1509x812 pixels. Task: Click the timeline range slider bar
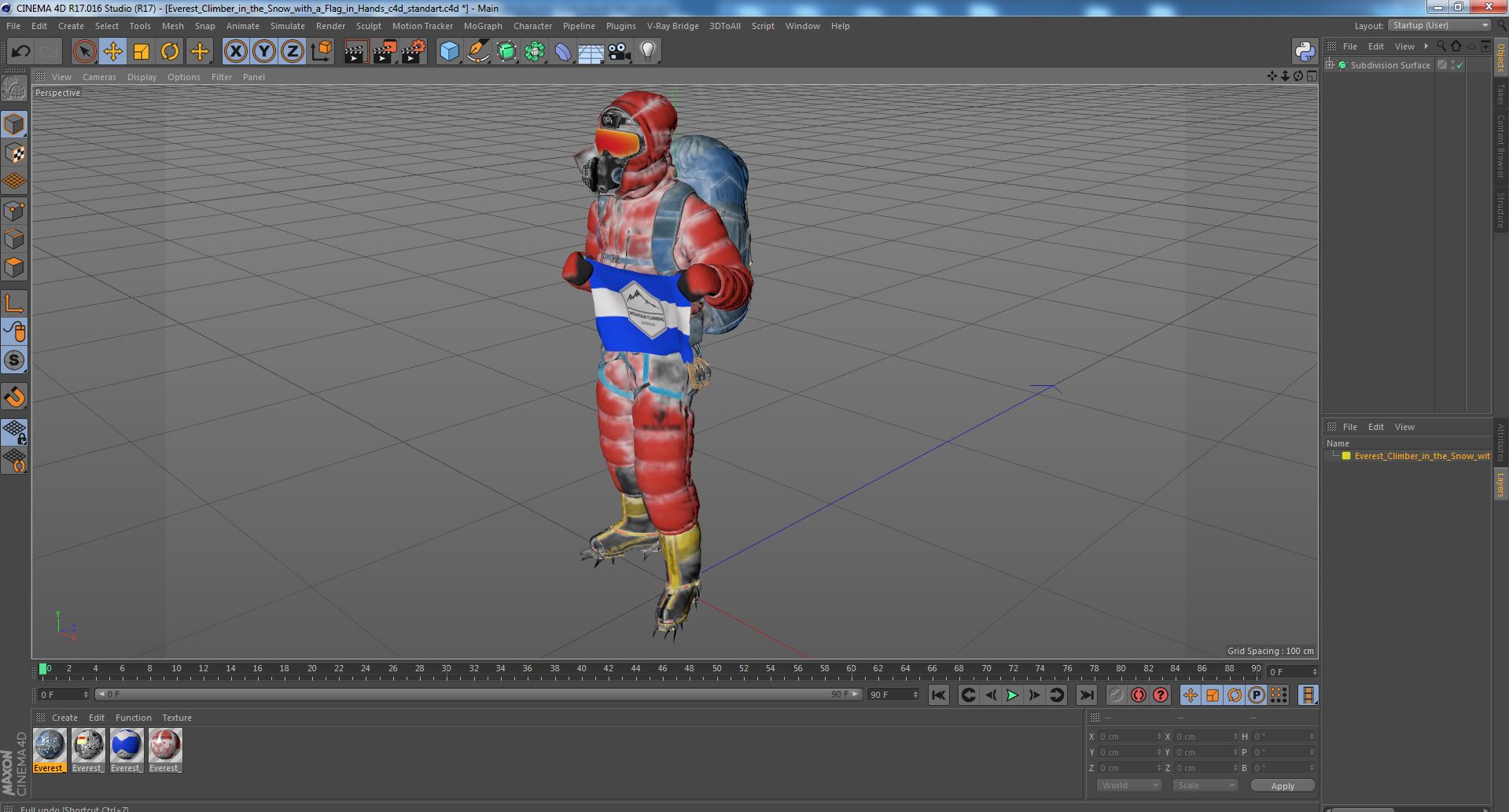(x=478, y=694)
